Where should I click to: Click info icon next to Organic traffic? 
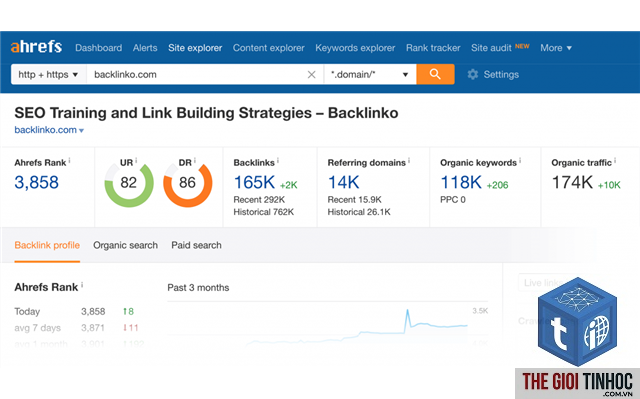click(x=615, y=161)
